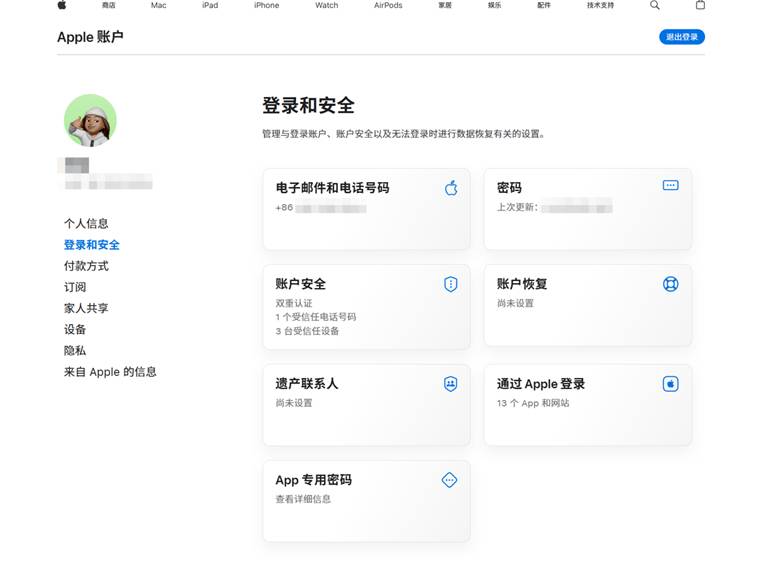Click the +86 phone number text
Screen dimensions: 769x562
pos(321,208)
